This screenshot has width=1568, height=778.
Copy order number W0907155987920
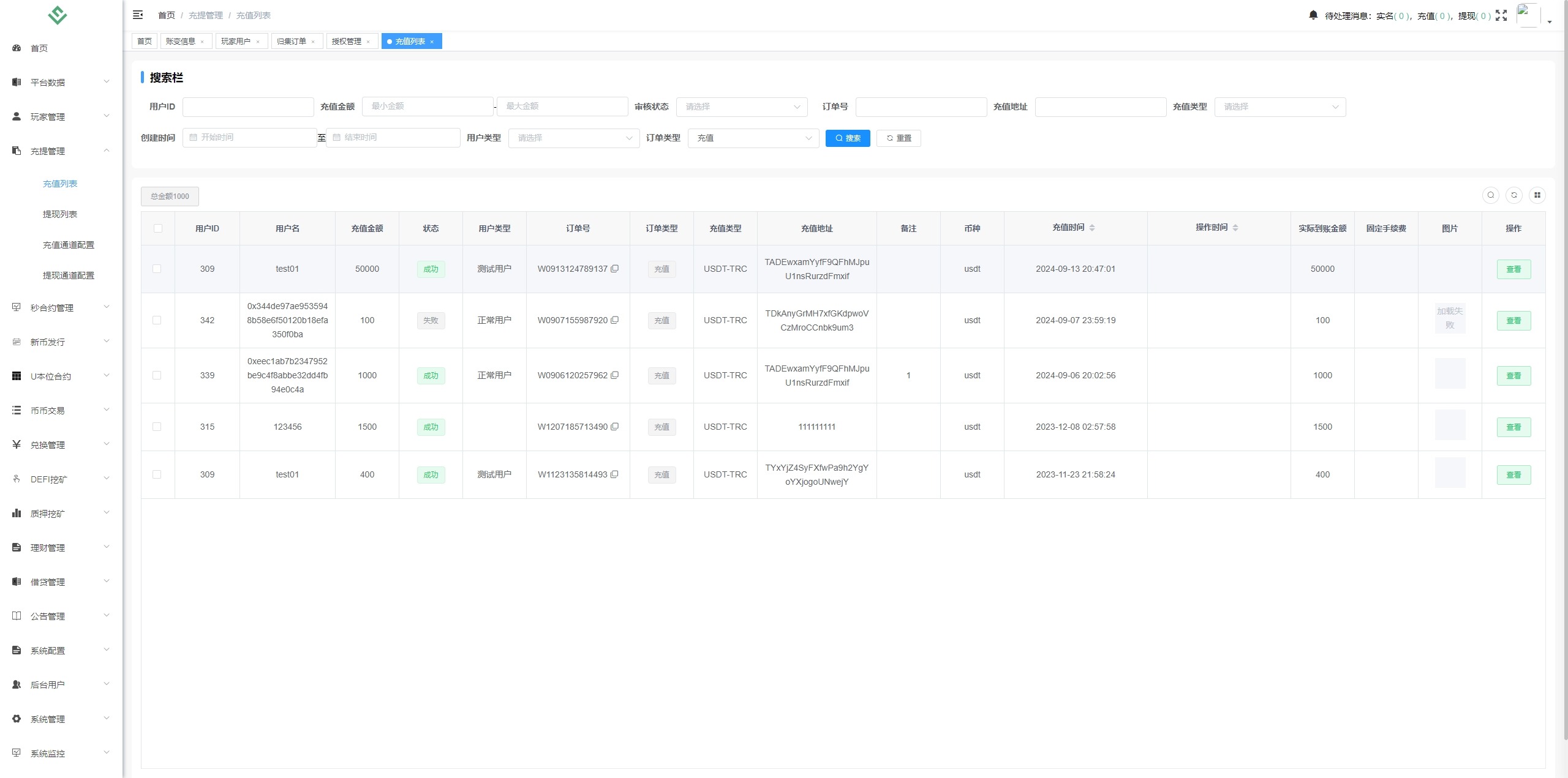(x=615, y=320)
